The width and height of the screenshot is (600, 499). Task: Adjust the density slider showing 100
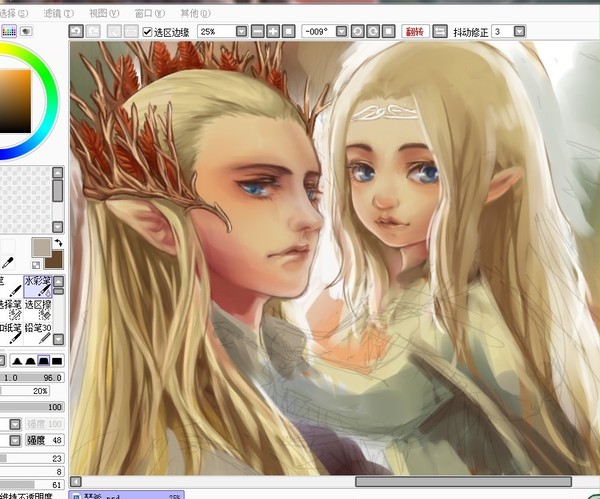(x=32, y=407)
